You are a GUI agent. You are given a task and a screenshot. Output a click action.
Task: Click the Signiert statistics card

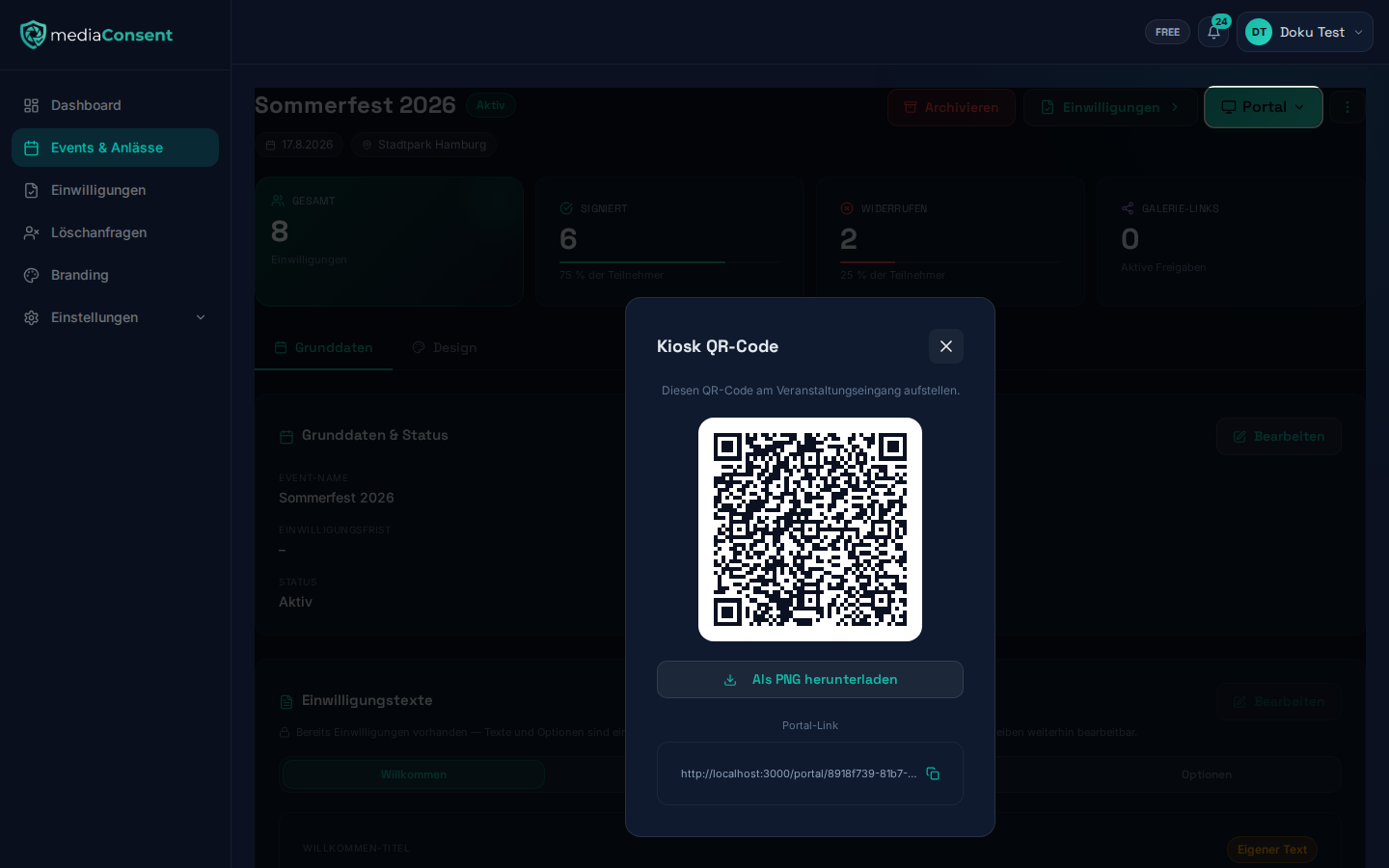[x=669, y=241]
